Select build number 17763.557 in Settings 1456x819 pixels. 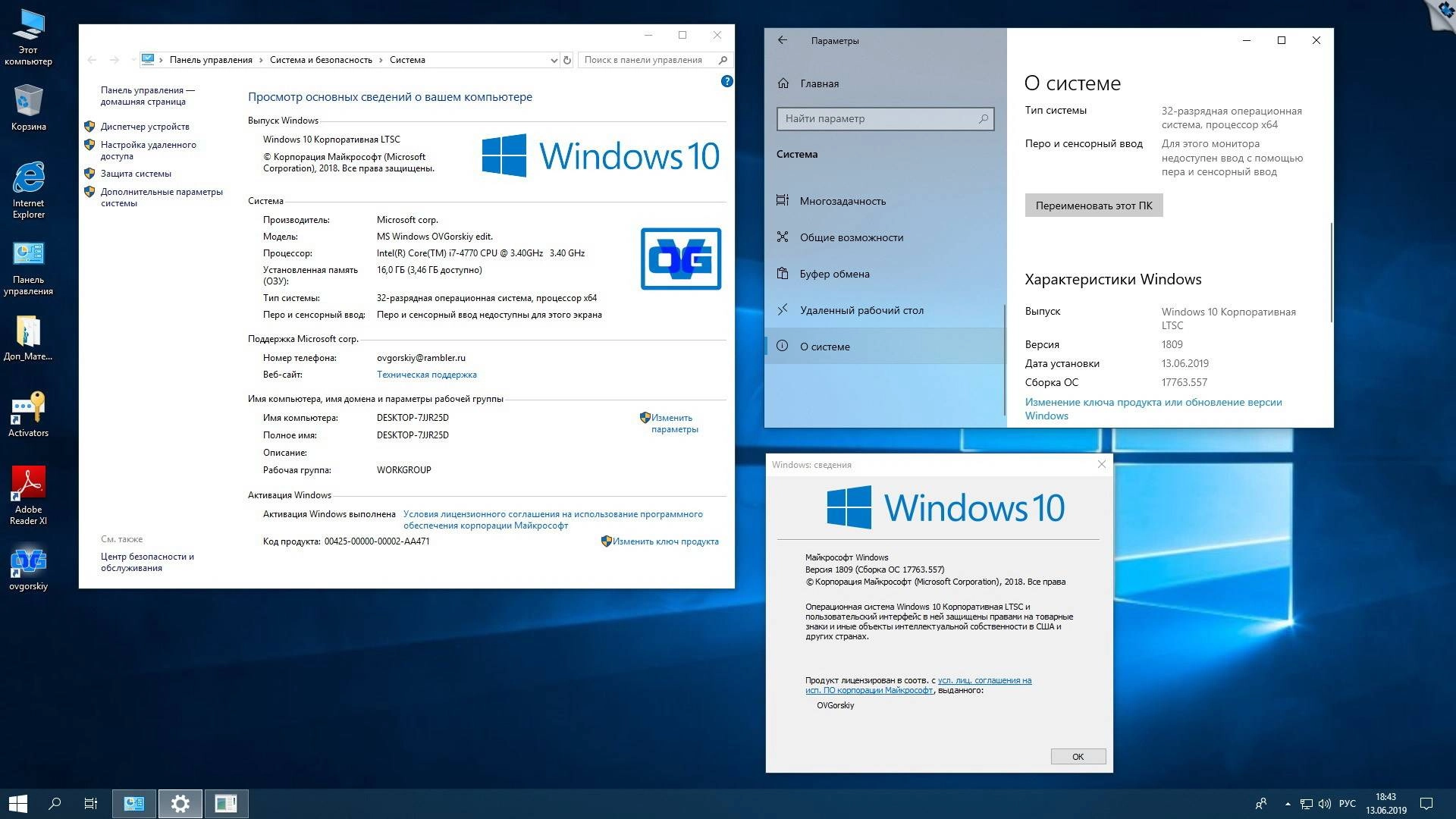pos(1184,383)
